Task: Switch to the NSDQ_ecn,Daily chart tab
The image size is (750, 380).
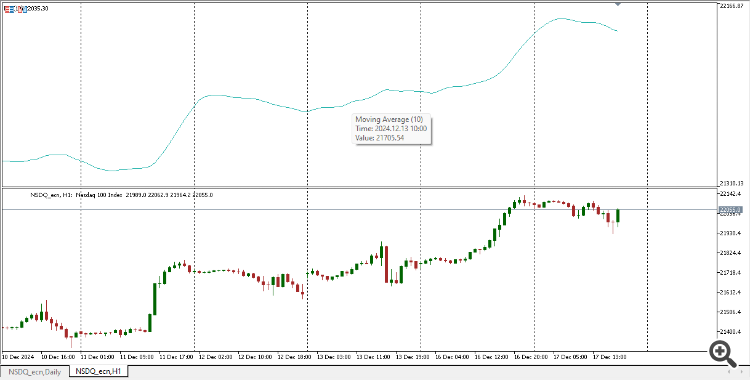Action: click(x=34, y=372)
